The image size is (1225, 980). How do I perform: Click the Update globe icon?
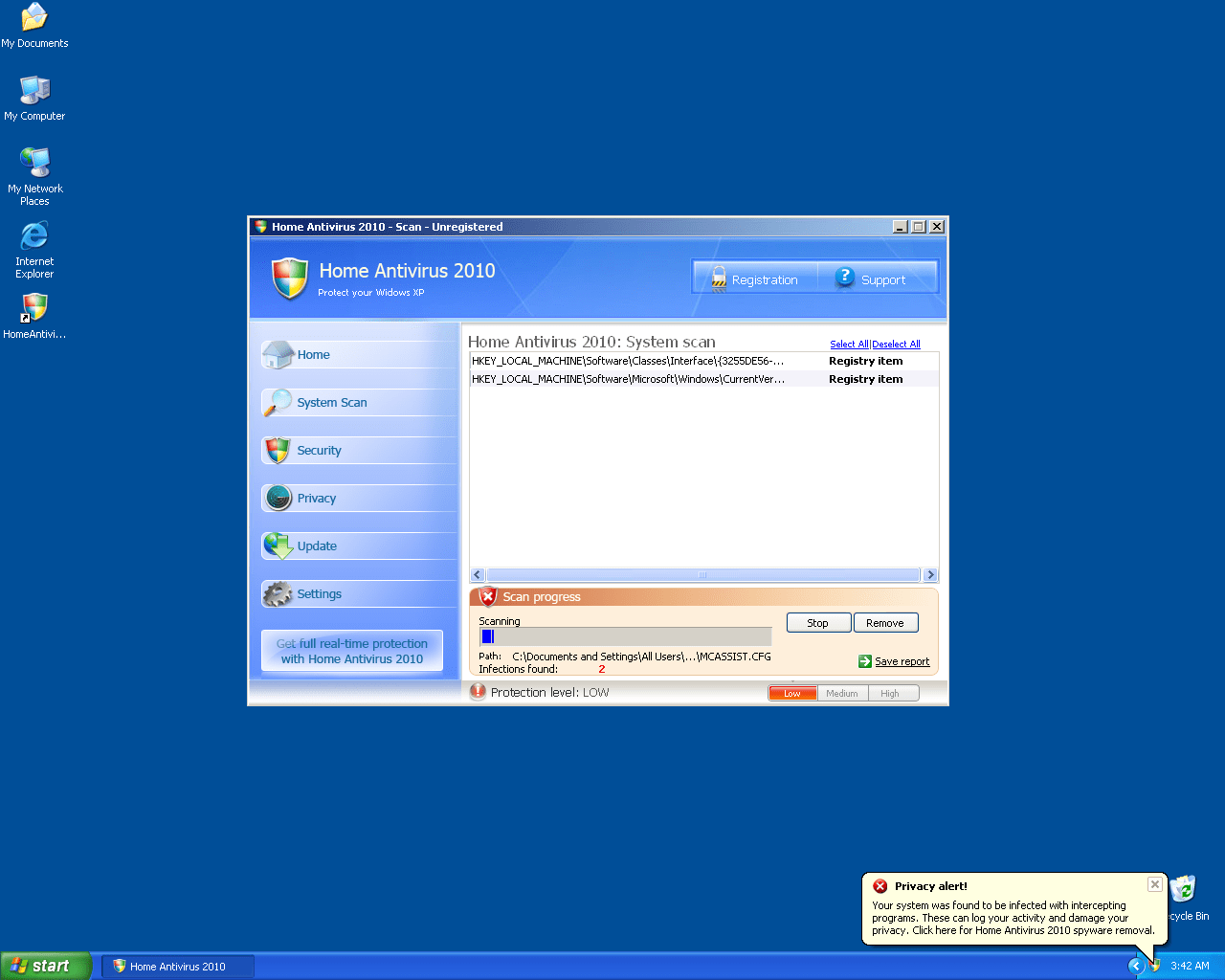pyautogui.click(x=278, y=546)
